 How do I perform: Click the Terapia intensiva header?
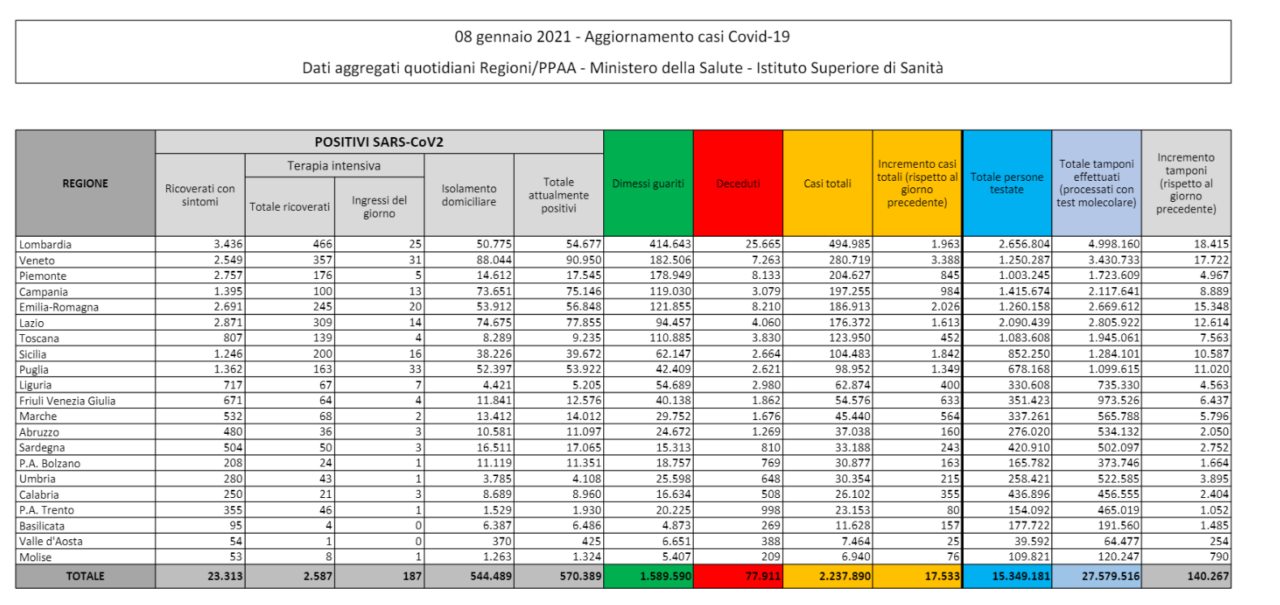[334, 165]
